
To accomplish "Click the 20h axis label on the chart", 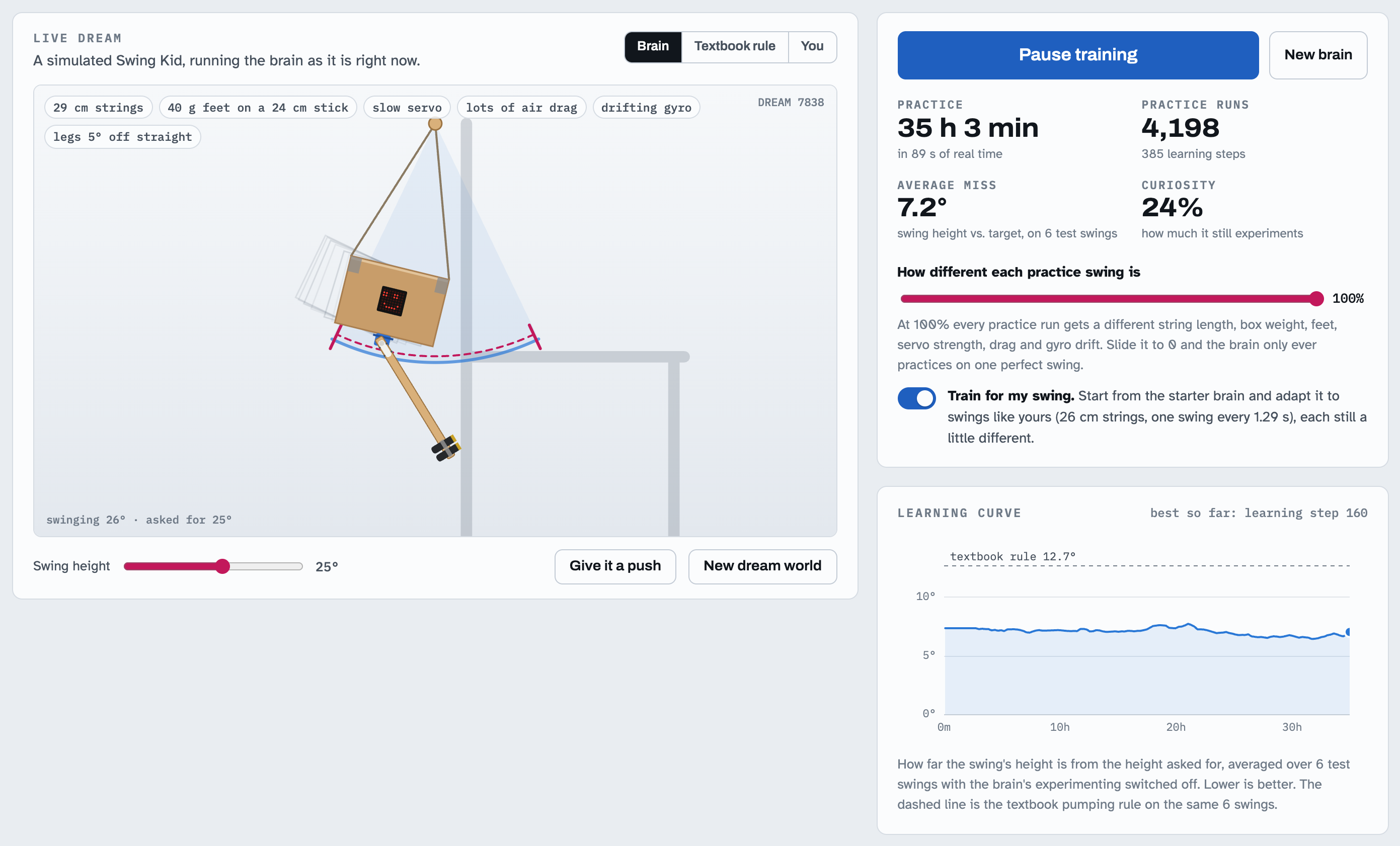I will [x=1176, y=727].
